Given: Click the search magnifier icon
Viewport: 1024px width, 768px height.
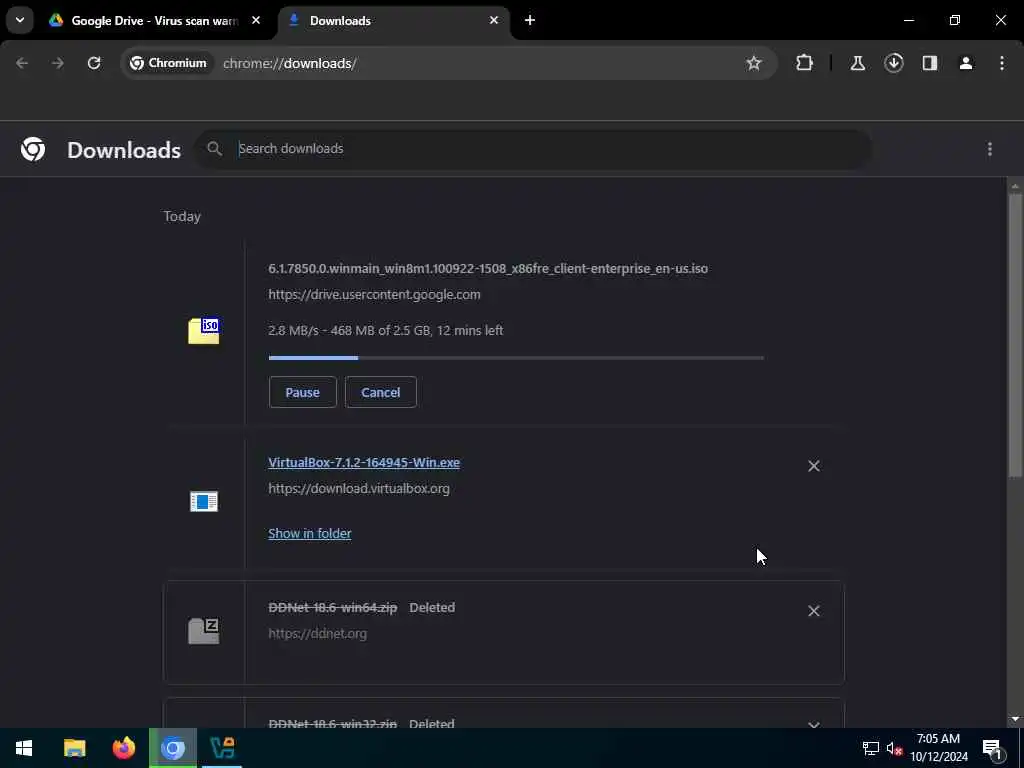Looking at the screenshot, I should coord(214,148).
